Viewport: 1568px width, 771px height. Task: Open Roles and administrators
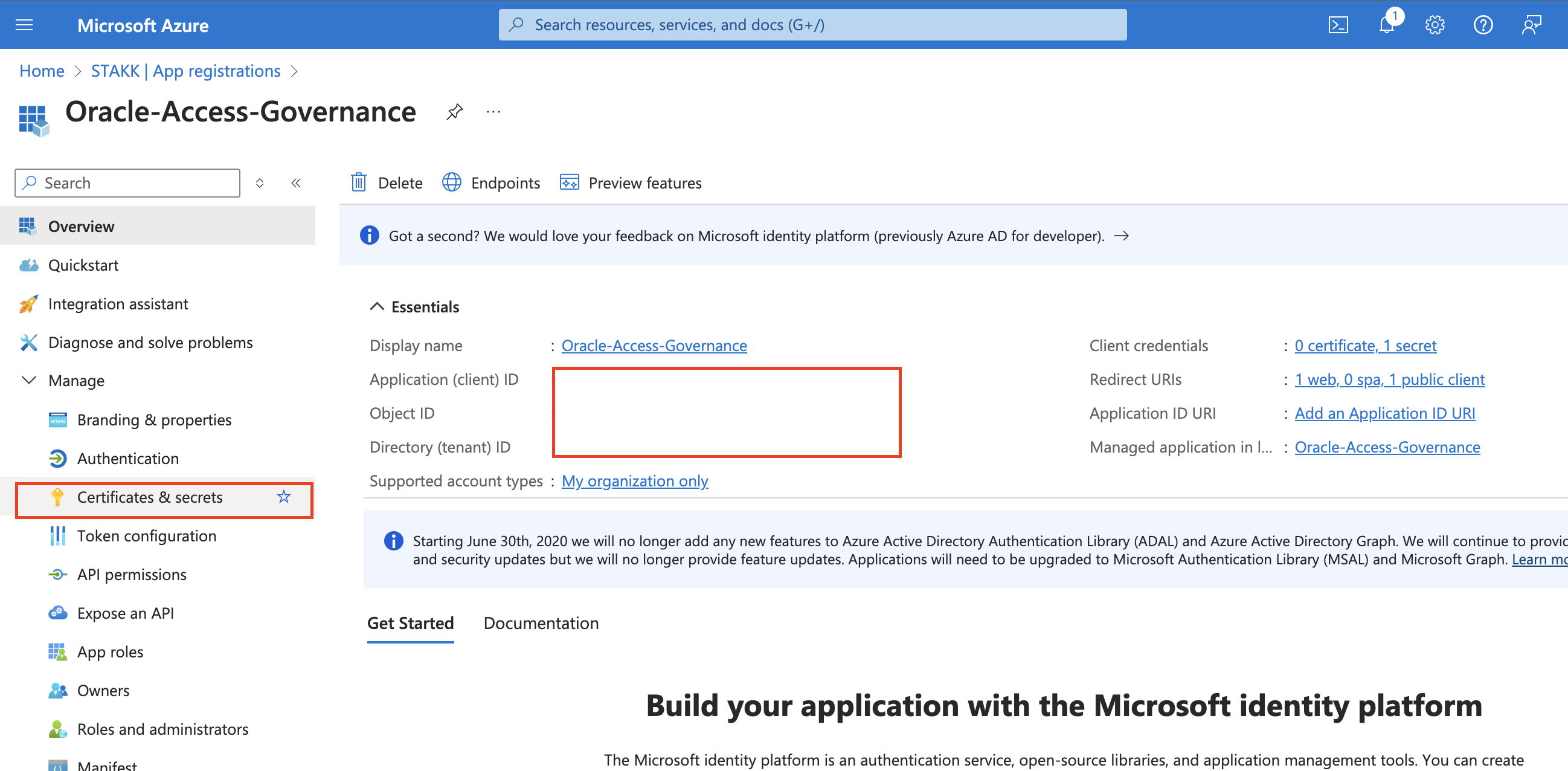click(158, 729)
